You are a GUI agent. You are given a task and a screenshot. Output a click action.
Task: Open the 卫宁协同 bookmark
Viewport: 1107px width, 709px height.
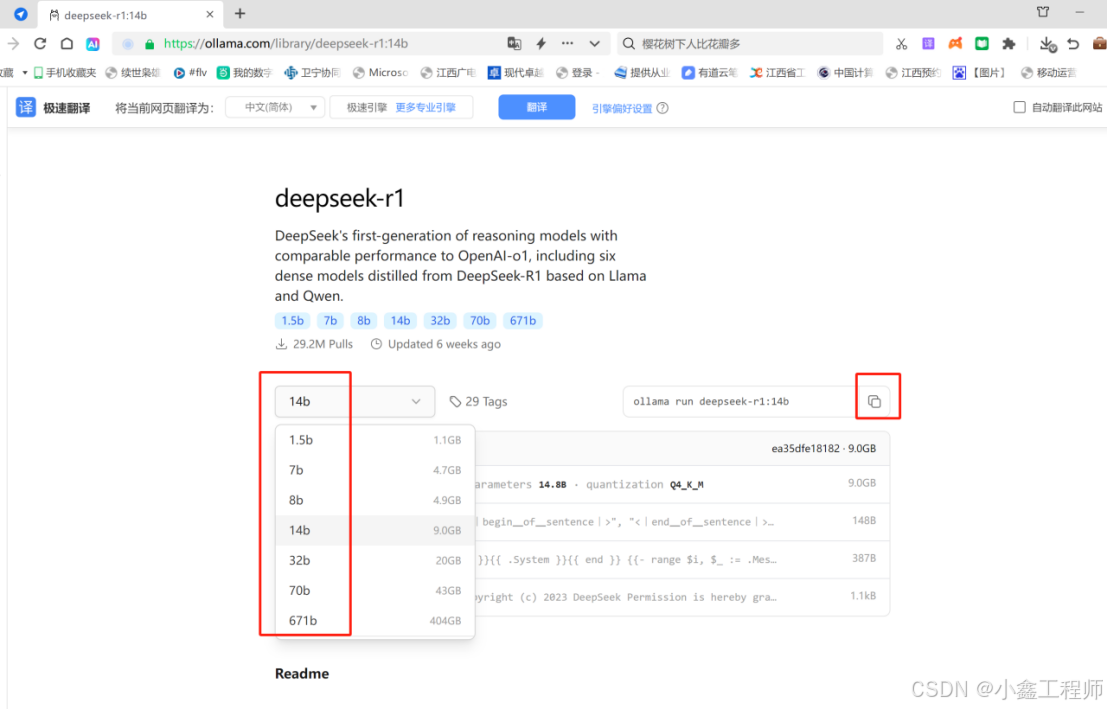pos(312,73)
